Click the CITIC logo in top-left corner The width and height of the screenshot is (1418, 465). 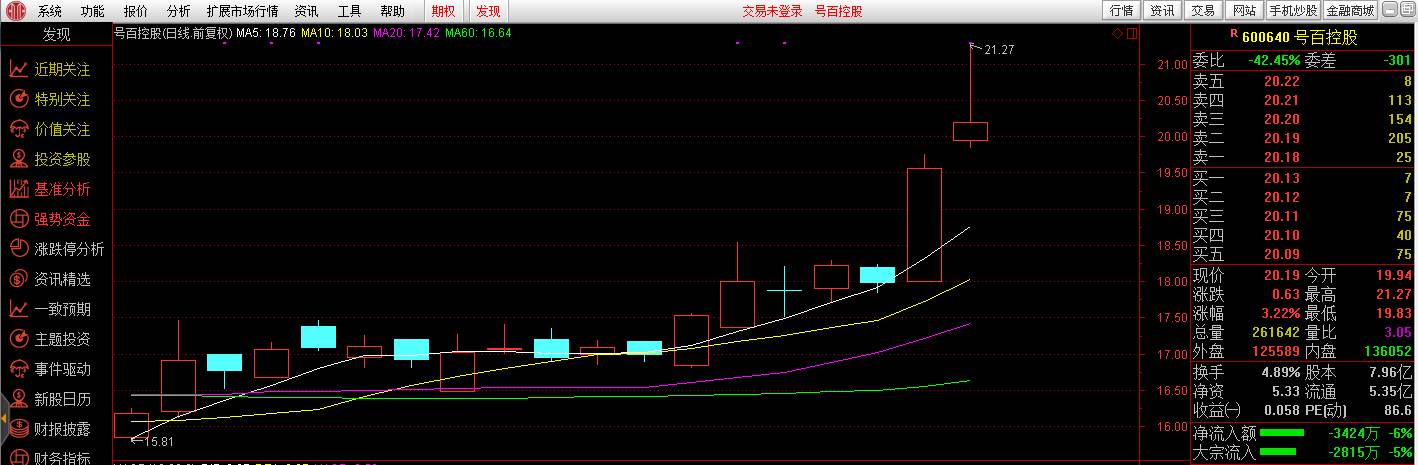13,11
